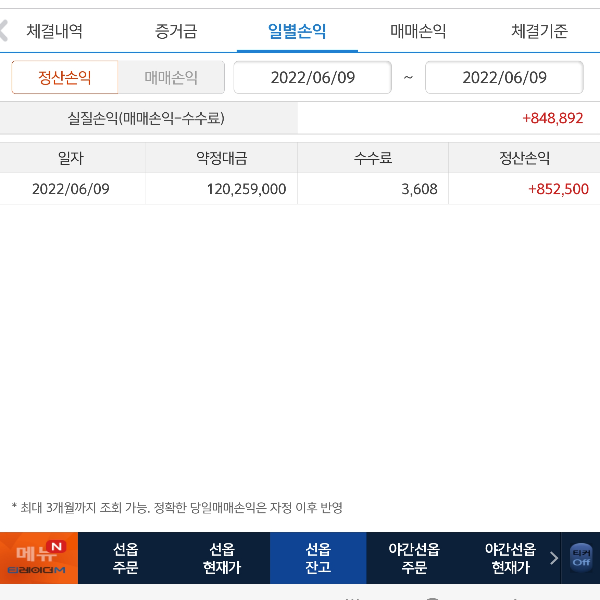Select the 정산손익 toggle option
This screenshot has width=600, height=600.
[x=64, y=77]
